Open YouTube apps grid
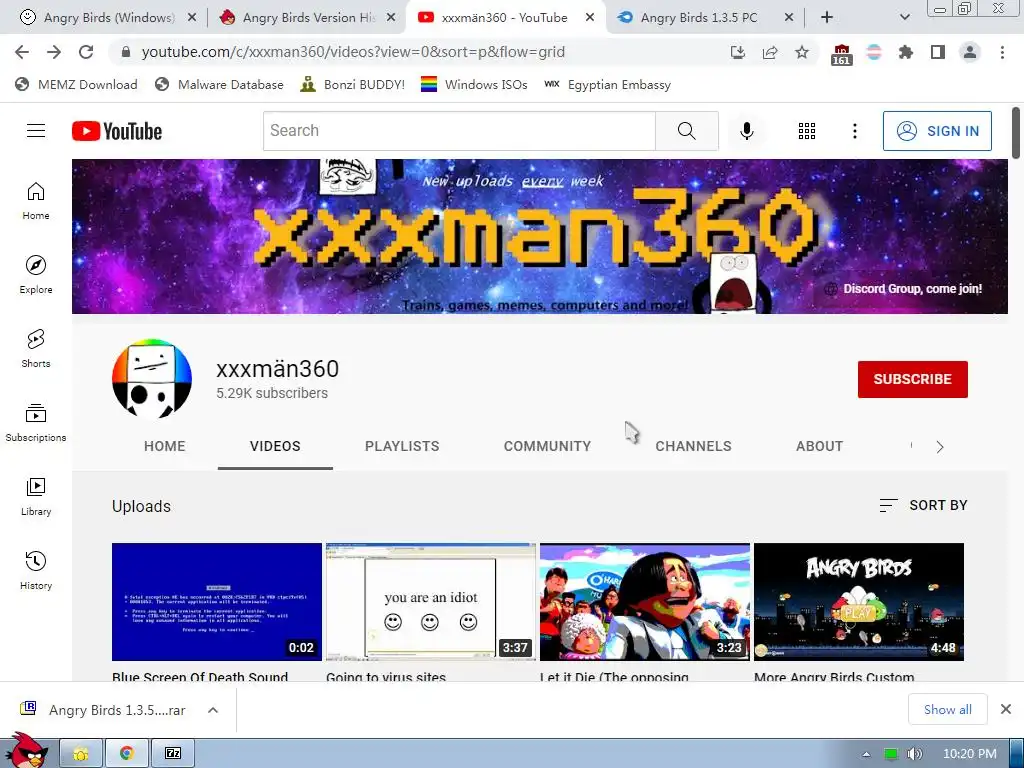 coord(807,131)
